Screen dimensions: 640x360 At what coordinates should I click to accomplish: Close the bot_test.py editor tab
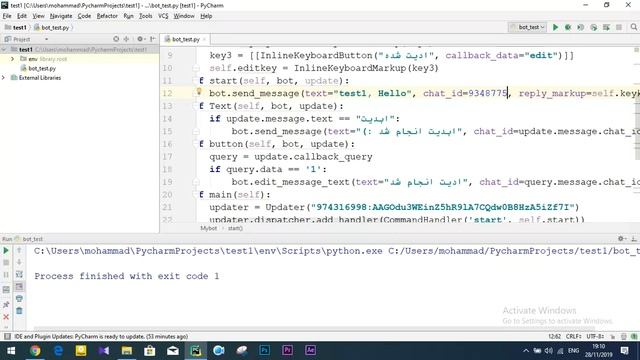[x=204, y=39]
